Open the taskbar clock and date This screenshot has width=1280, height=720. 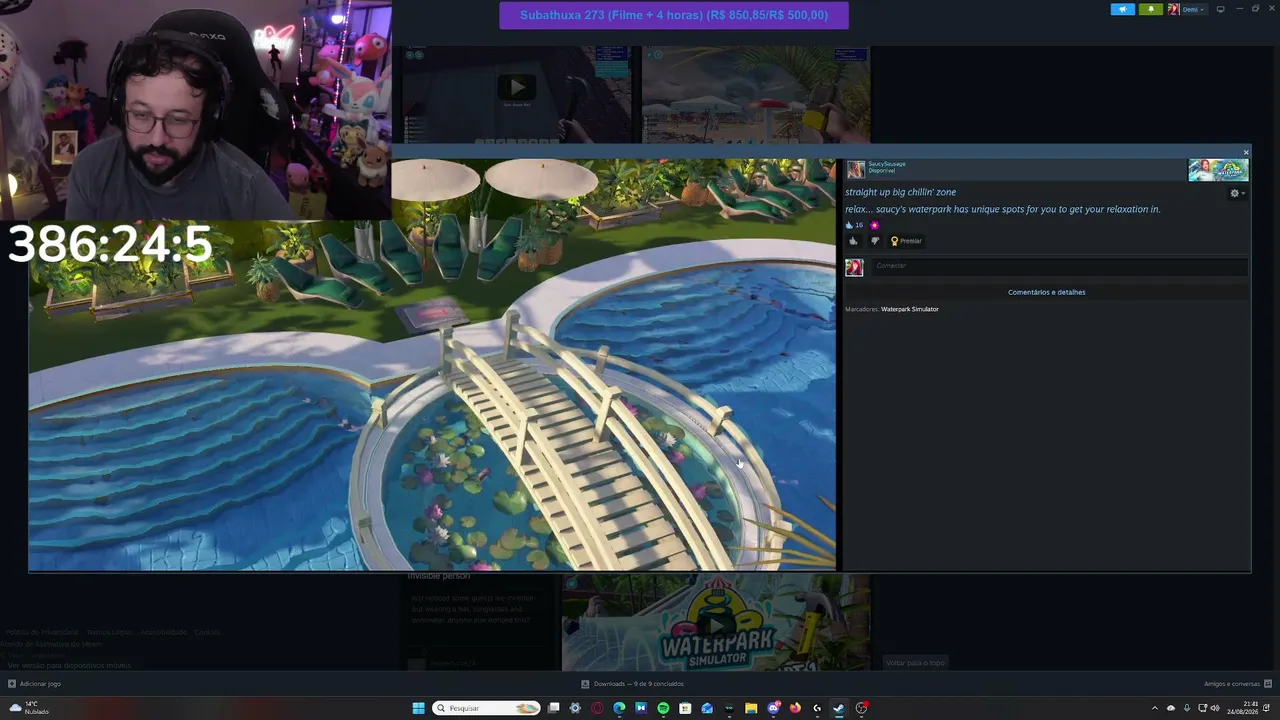pos(1243,708)
